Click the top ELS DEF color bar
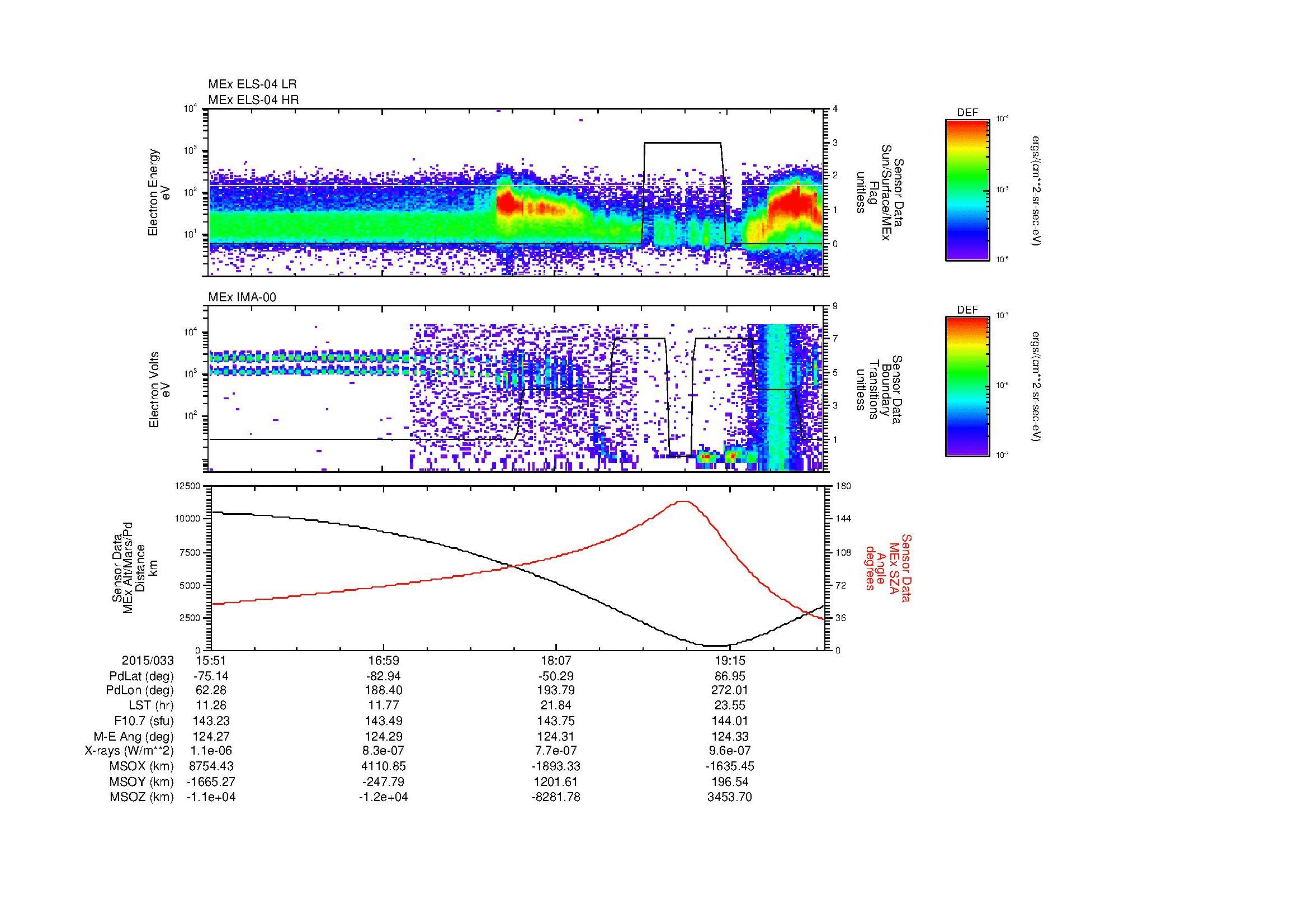 click(x=967, y=189)
